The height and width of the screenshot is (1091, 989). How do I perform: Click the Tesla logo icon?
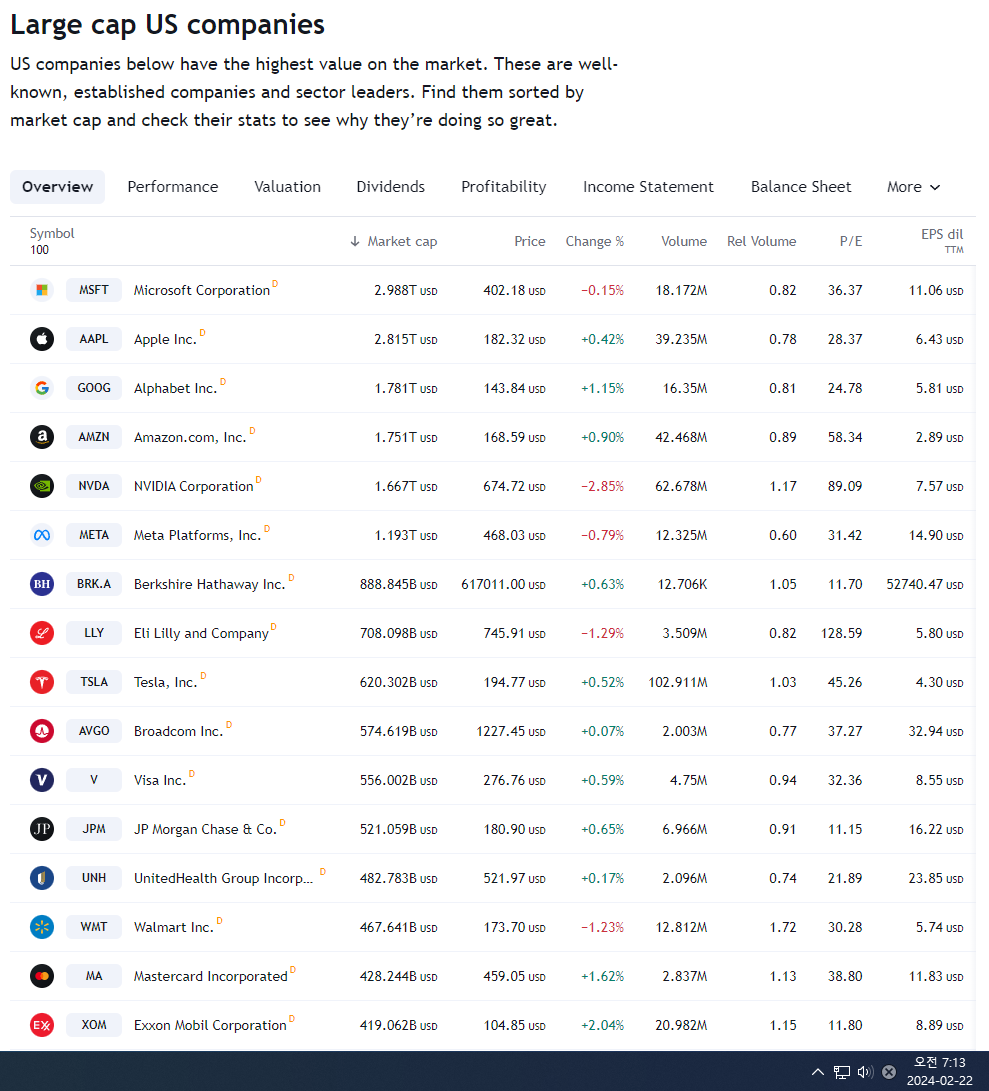coord(42,682)
